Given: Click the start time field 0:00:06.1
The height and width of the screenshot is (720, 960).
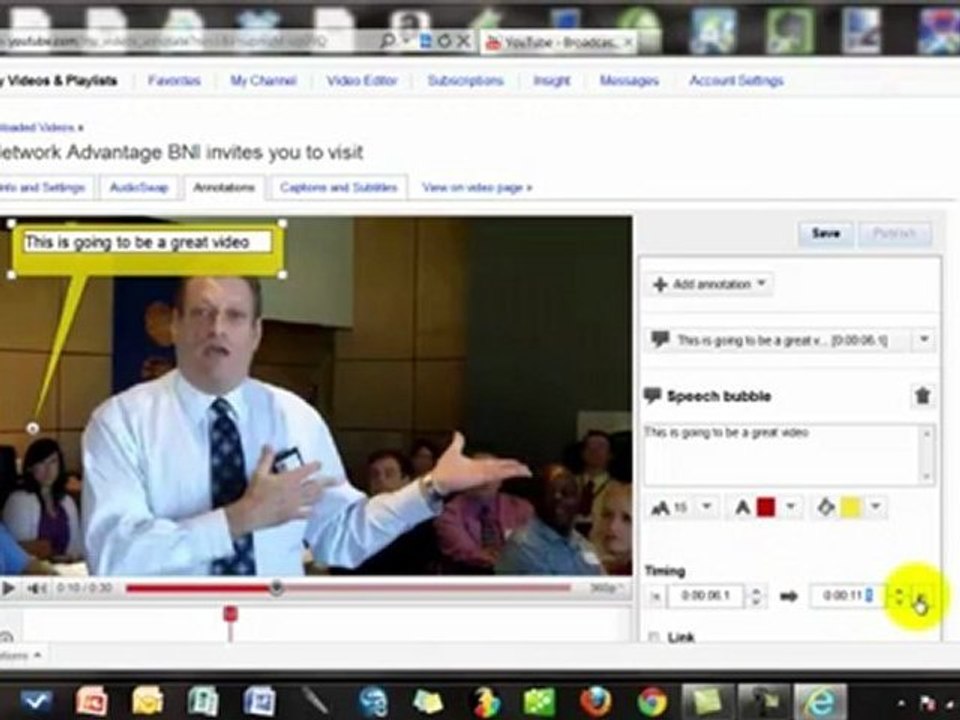Looking at the screenshot, I should tap(705, 596).
